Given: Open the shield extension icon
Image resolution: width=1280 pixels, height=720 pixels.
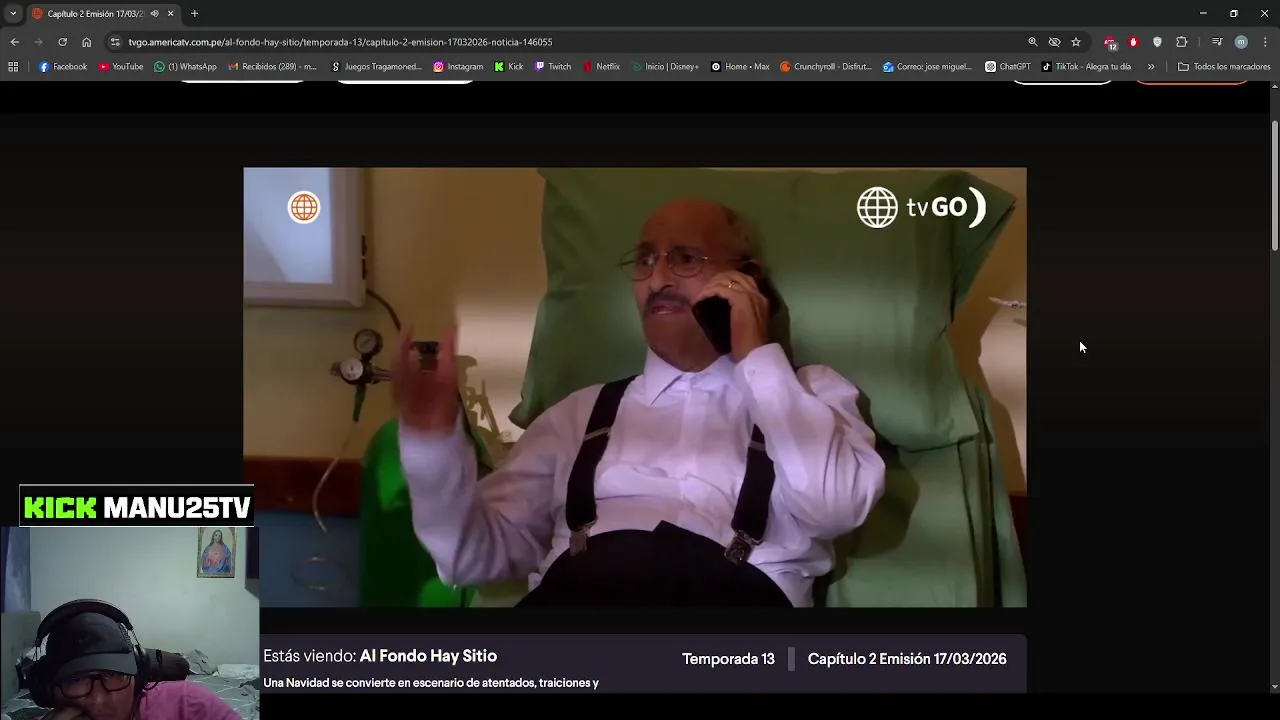Looking at the screenshot, I should point(1157,42).
